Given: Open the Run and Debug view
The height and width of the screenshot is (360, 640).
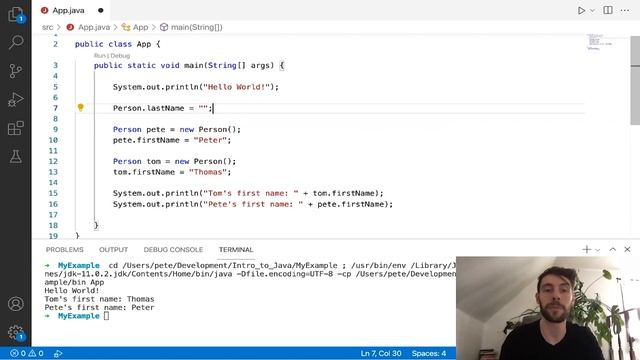Looking at the screenshot, I should [16, 100].
